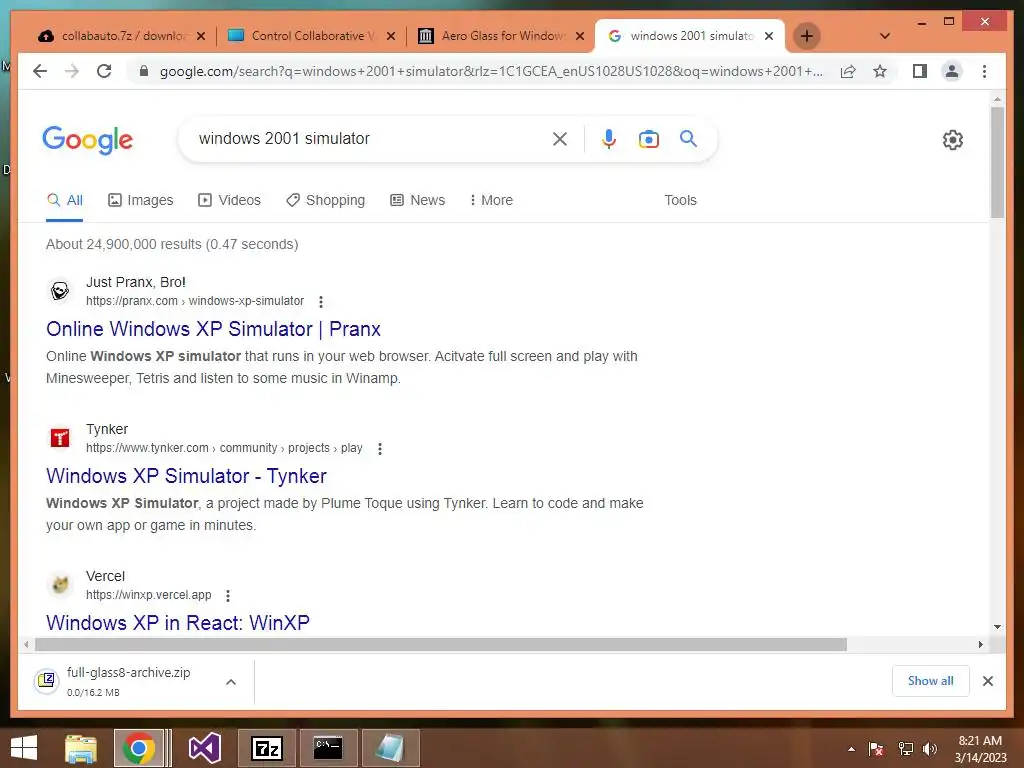Open Command Prompt from the taskbar
The height and width of the screenshot is (768, 1024).
point(328,748)
